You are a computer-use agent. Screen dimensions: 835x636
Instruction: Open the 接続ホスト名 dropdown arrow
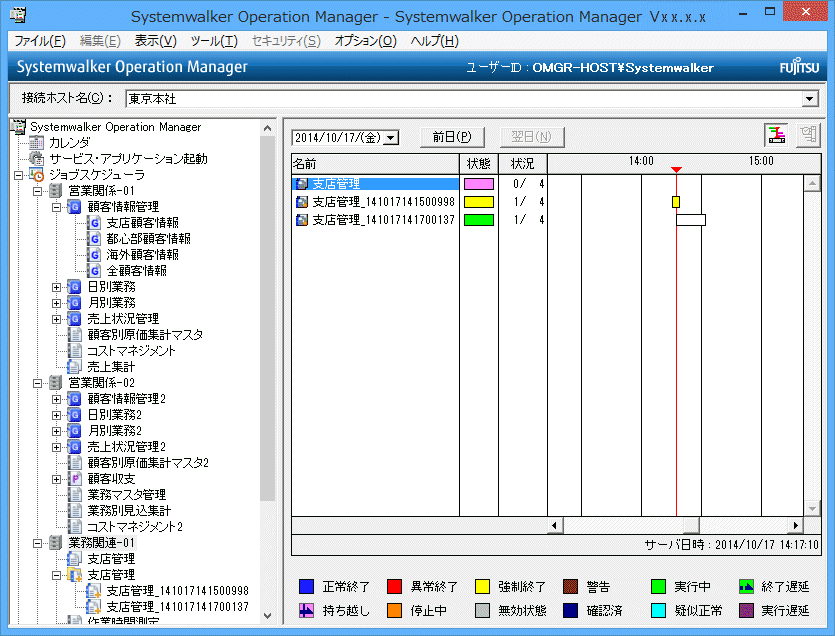tap(809, 99)
